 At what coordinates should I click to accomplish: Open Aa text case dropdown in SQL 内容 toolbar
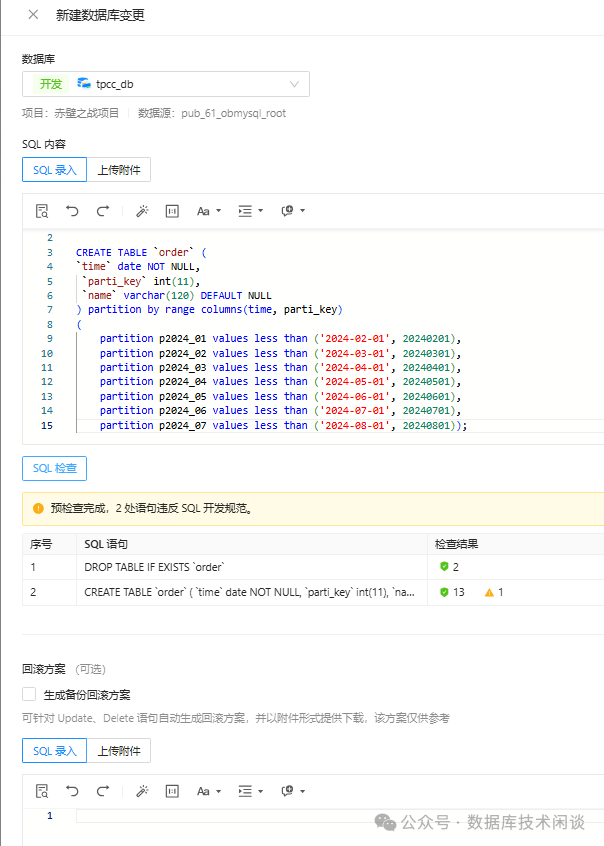coord(209,211)
